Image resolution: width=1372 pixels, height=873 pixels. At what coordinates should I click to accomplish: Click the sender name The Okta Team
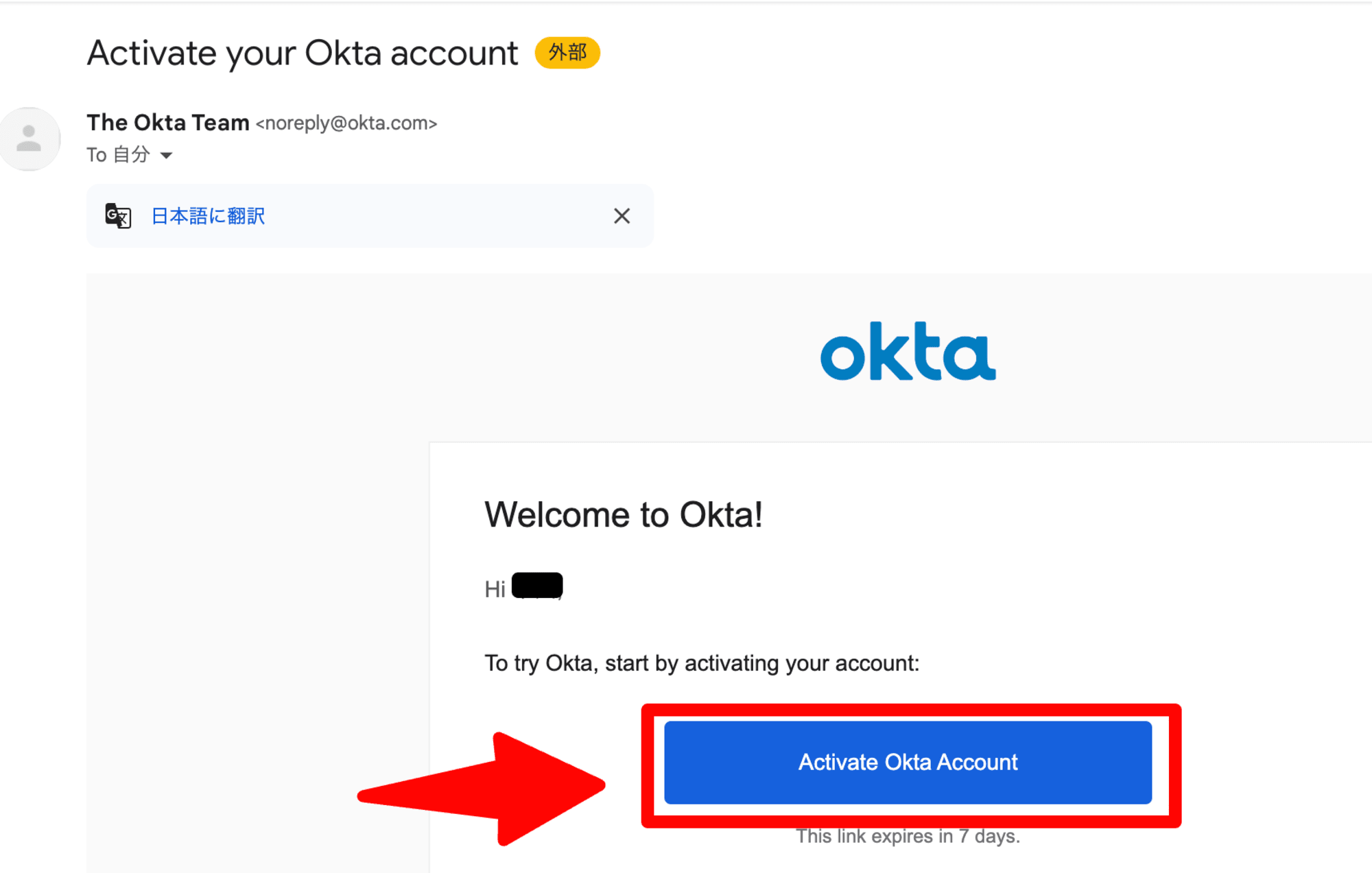pyautogui.click(x=168, y=123)
